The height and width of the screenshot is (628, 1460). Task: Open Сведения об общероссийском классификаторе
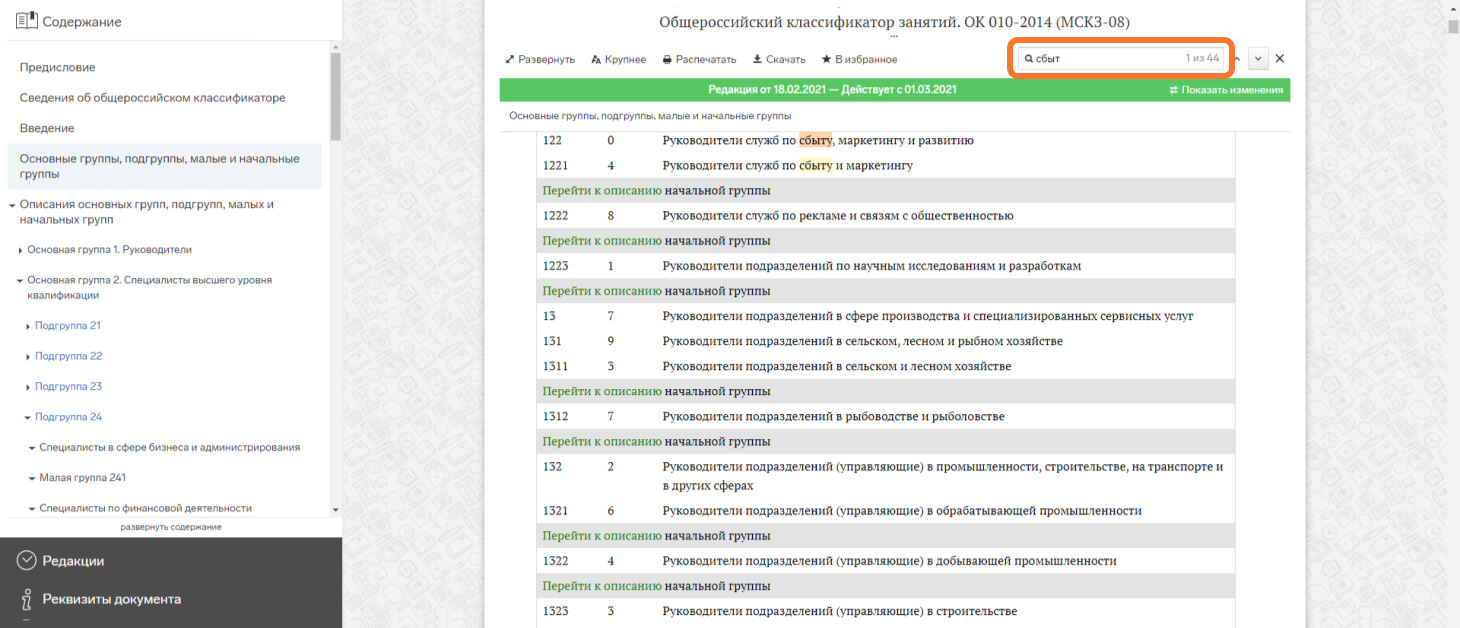pos(153,98)
